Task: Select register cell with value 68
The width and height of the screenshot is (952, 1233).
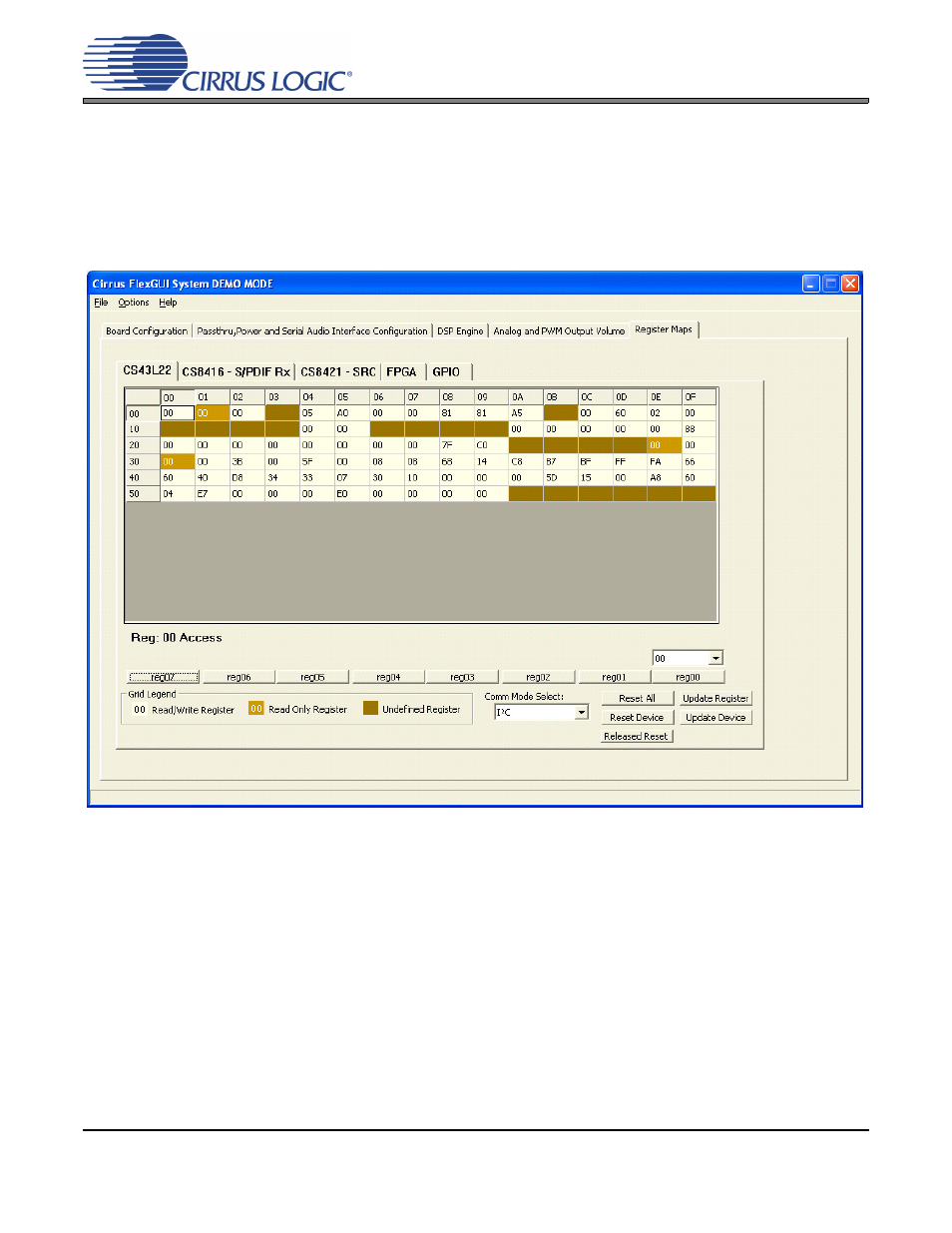Action: pyautogui.click(x=456, y=461)
